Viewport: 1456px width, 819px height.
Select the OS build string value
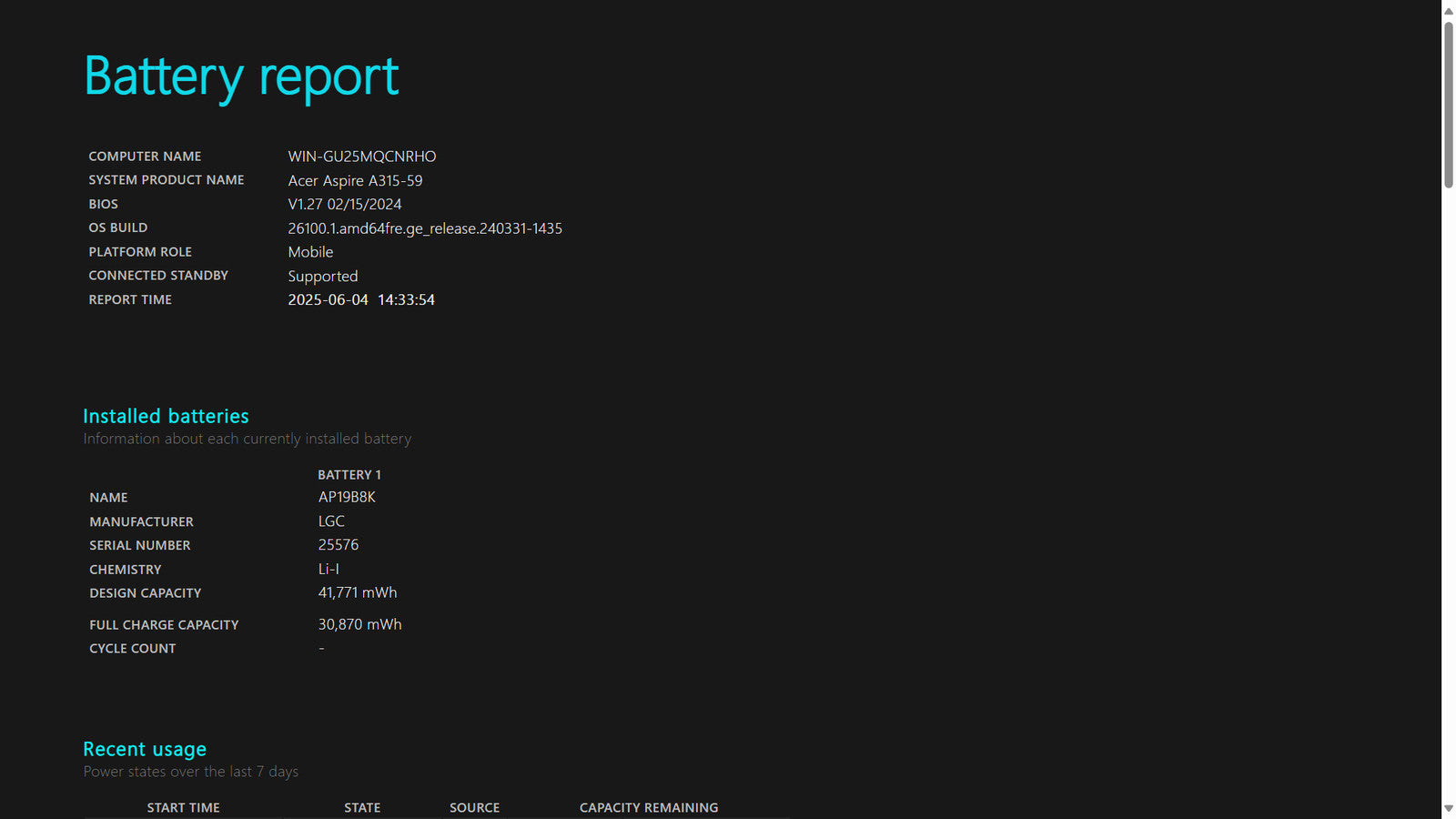[x=425, y=228]
